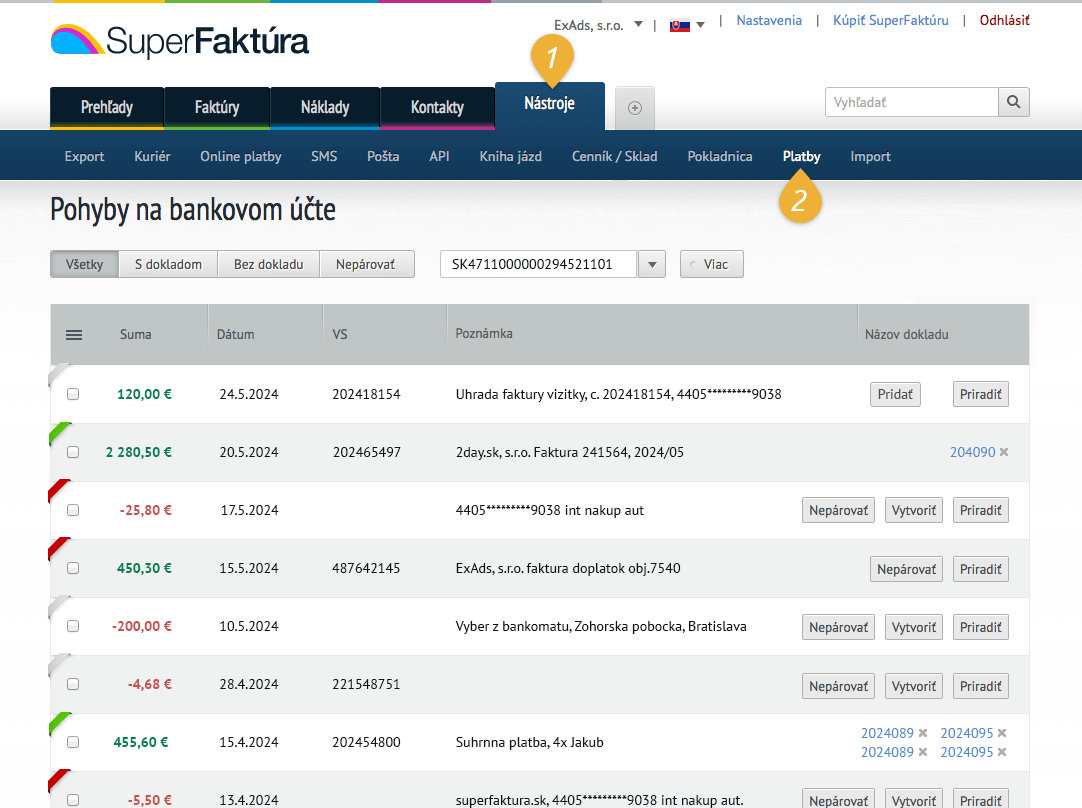Click Vytvoriť in the -200,00 € row

click(x=914, y=627)
